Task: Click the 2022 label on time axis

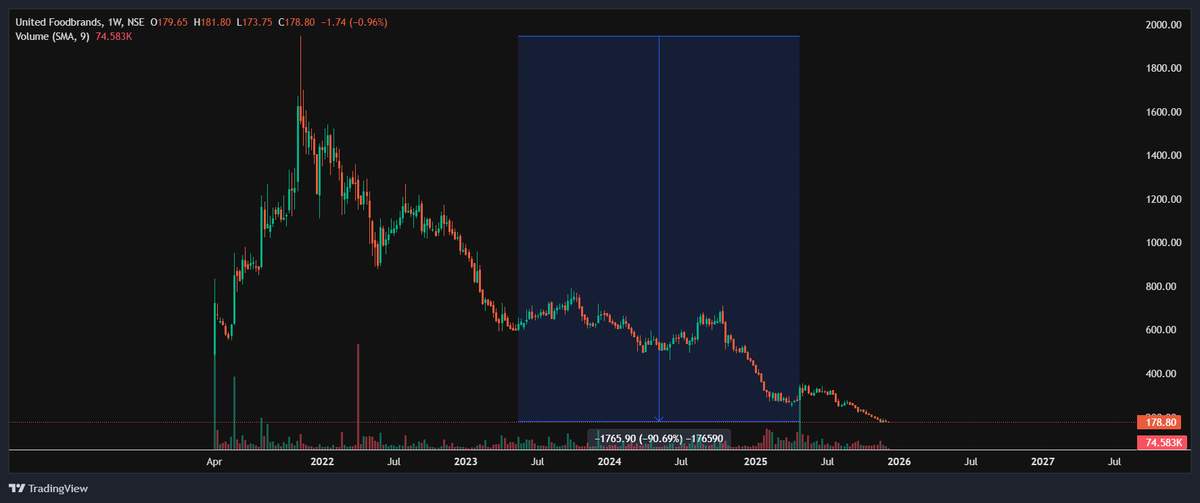Action: click(322, 462)
